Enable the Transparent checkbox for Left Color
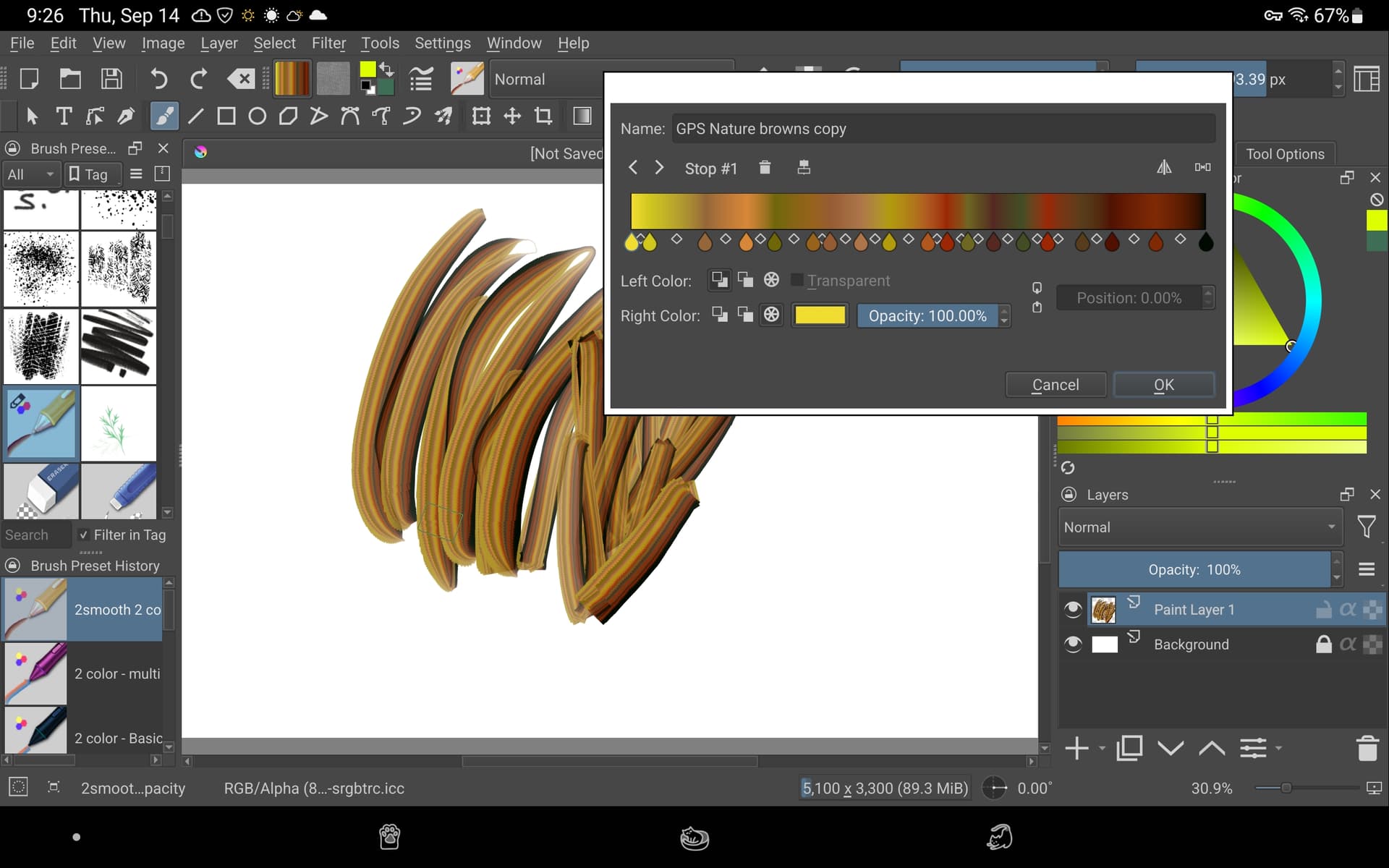 797,281
